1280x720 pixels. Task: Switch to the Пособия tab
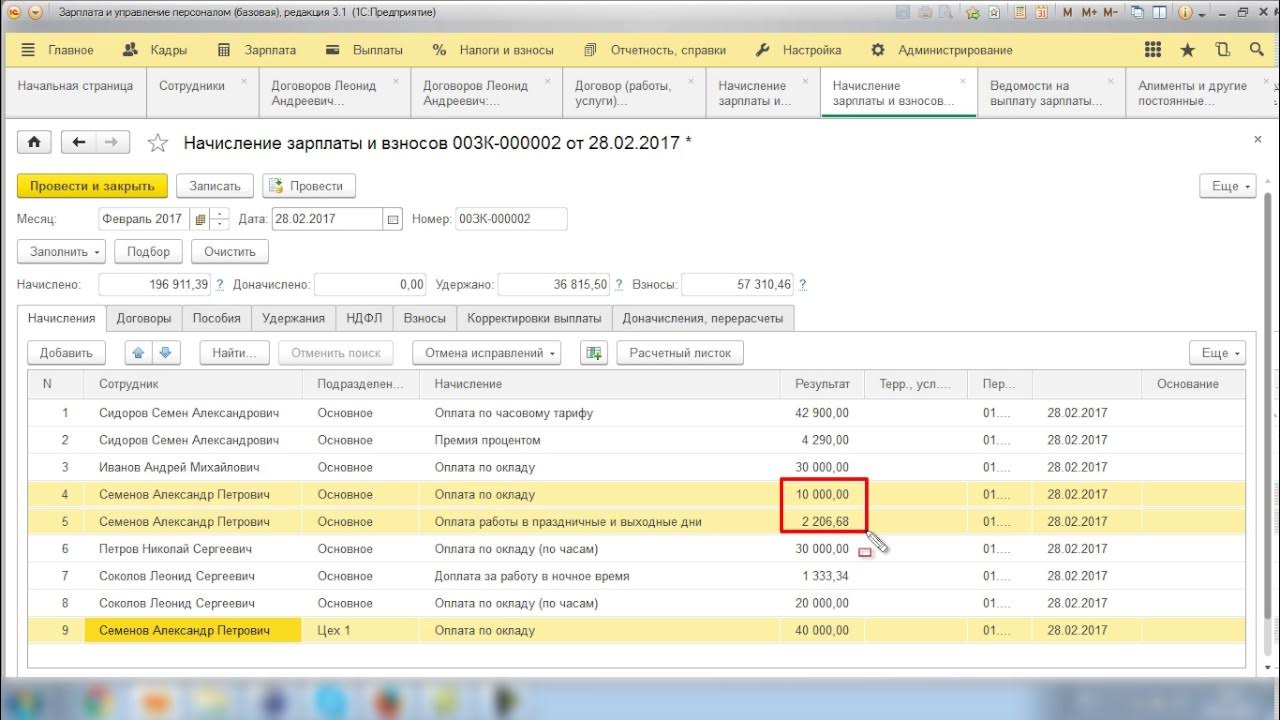[216, 318]
